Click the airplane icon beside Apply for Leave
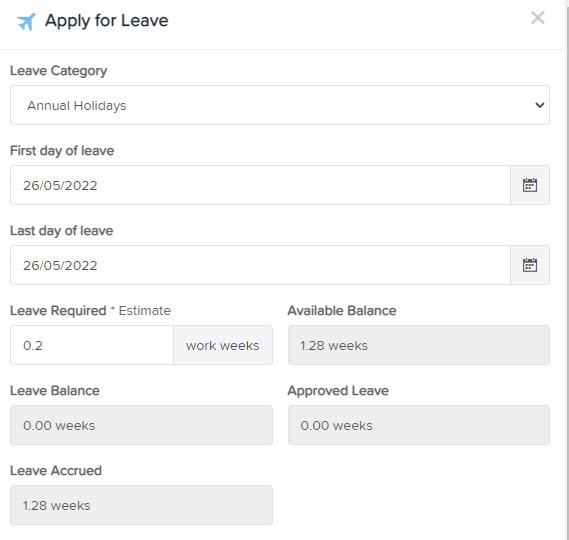Screen dimensions: 569x540 coord(26,22)
